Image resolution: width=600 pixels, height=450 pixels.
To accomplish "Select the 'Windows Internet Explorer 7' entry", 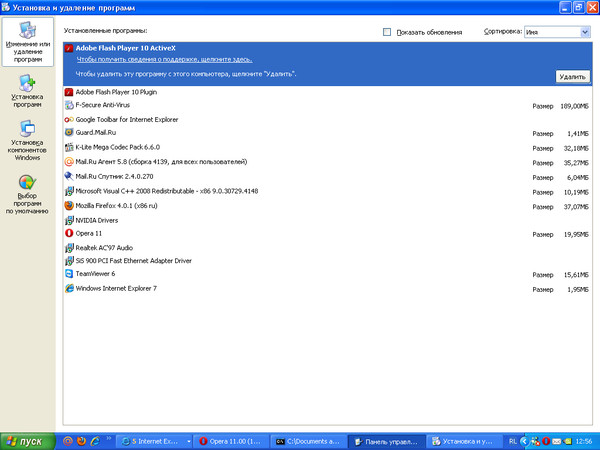I will click(116, 289).
